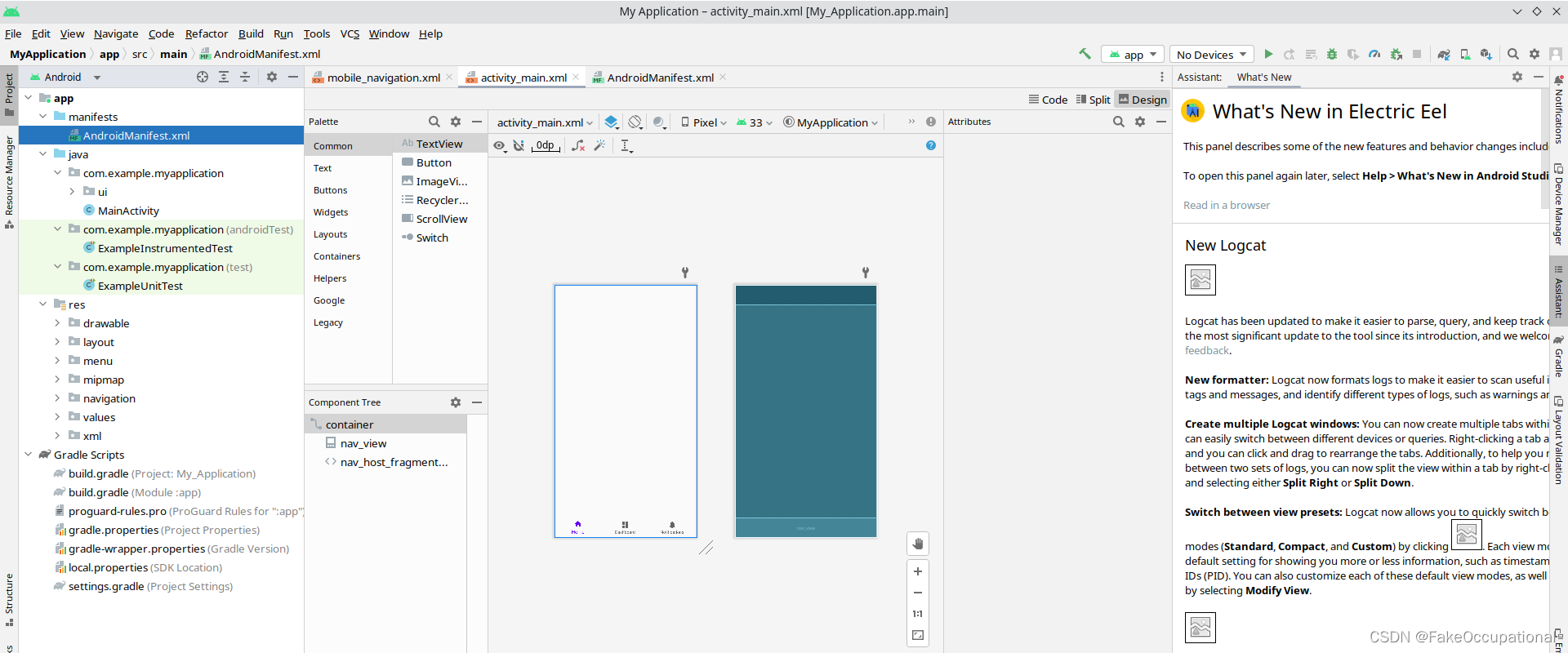Viewport: 1568px width, 653px height.
Task: Click the Search Everywhere magnifier icon
Action: tap(1513, 54)
